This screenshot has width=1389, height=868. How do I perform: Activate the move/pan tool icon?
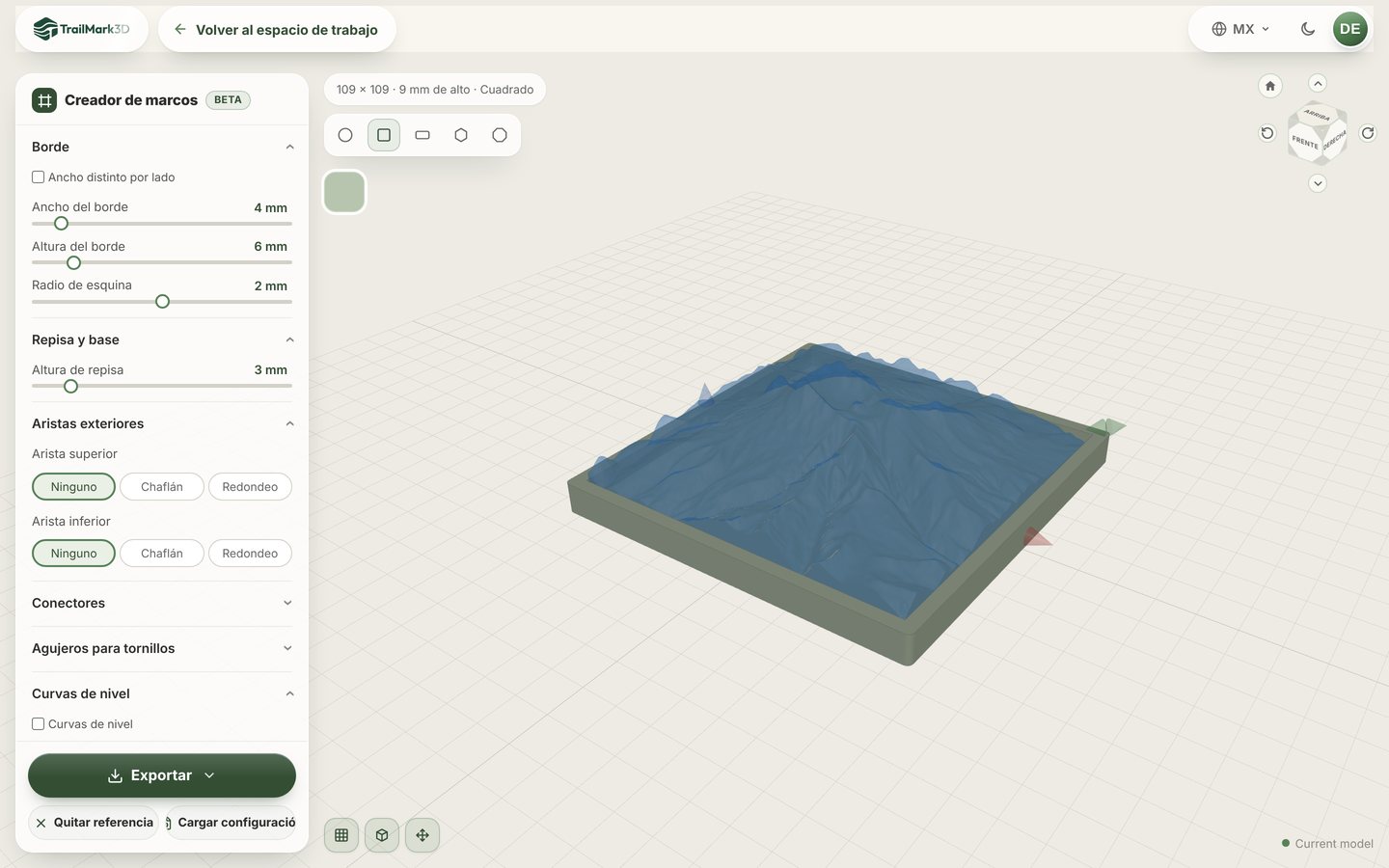tap(422, 835)
